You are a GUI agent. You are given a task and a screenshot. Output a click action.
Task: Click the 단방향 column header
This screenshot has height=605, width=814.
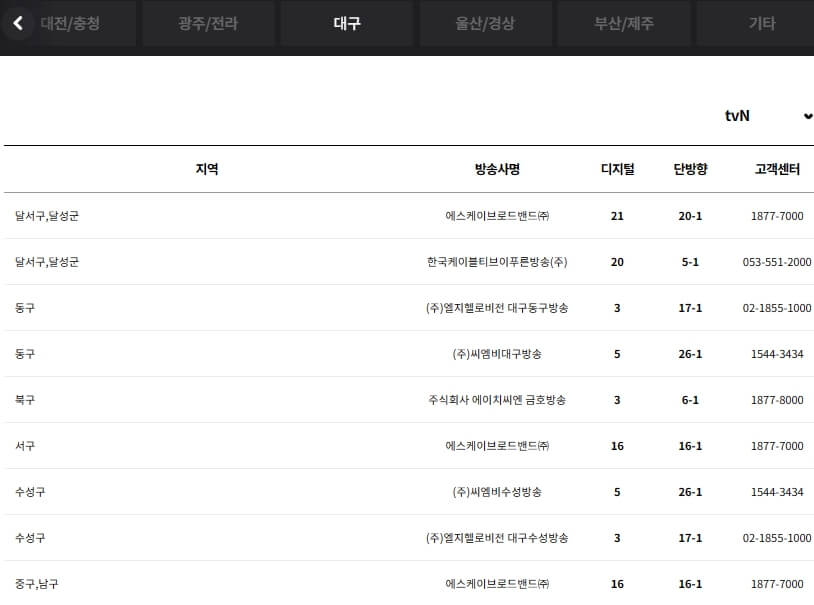[690, 169]
